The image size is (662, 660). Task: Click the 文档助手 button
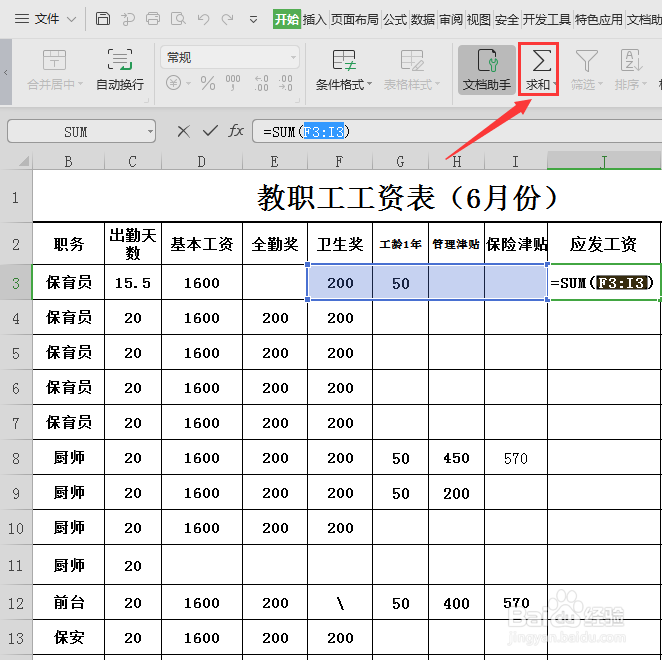[x=487, y=70]
